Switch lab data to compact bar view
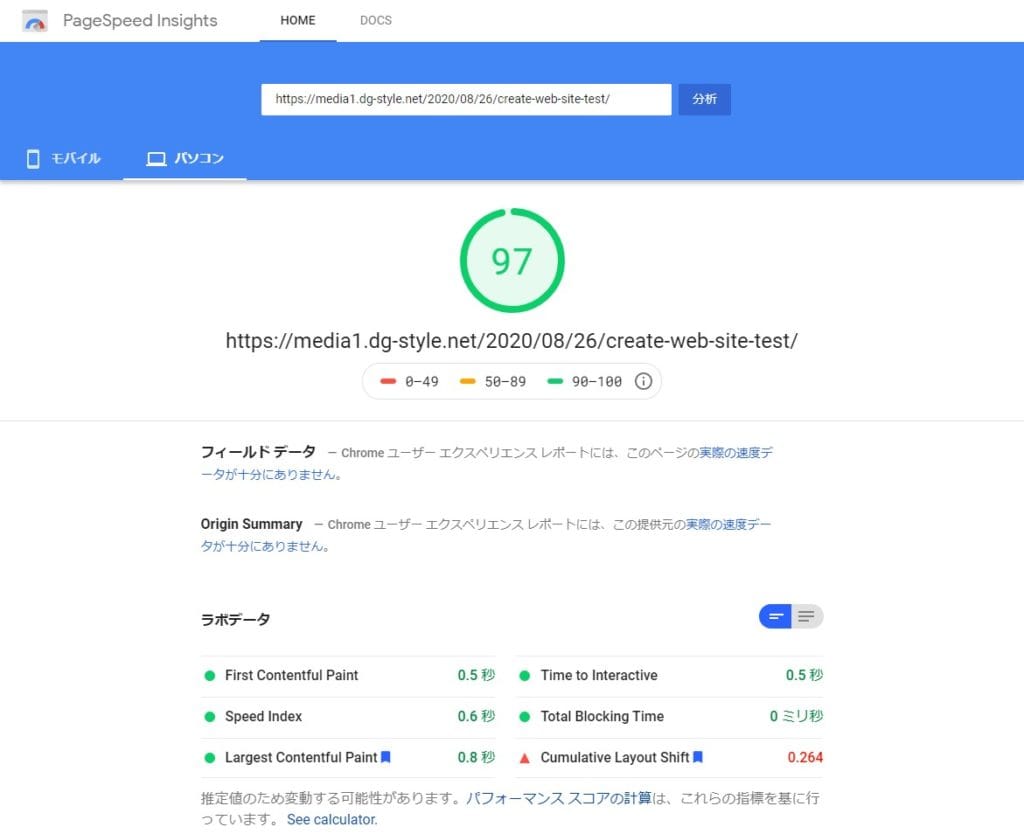Screen dimensions: 1024x834 point(775,616)
